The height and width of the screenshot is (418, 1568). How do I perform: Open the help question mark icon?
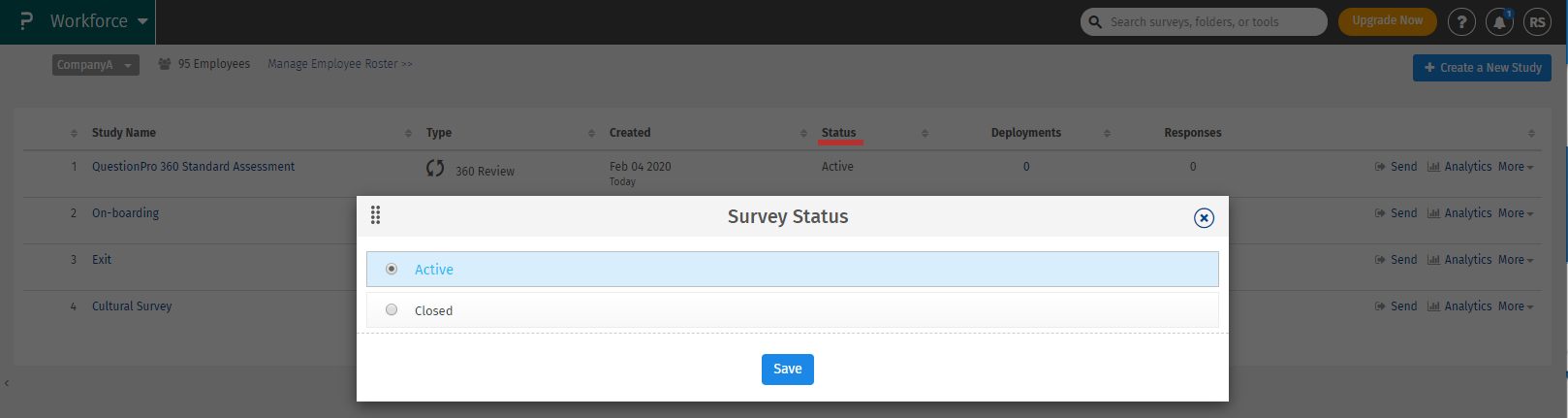click(1461, 22)
